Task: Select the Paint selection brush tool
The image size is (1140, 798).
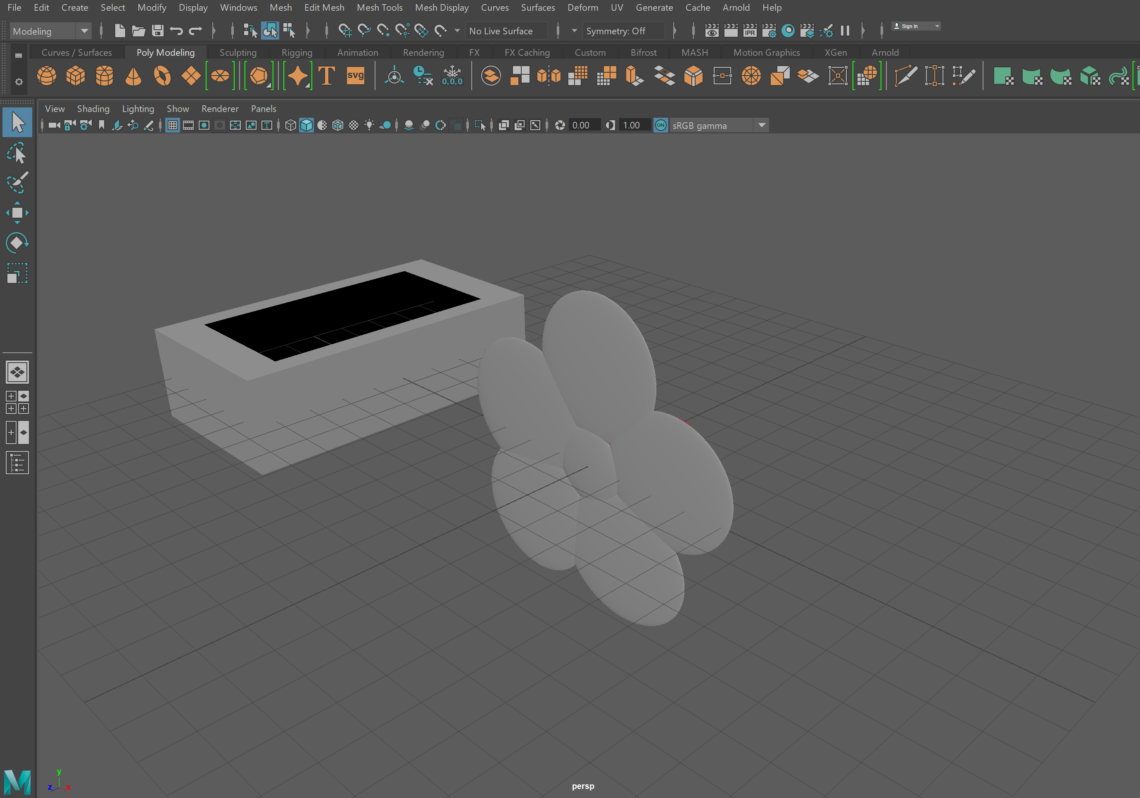Action: (x=17, y=182)
